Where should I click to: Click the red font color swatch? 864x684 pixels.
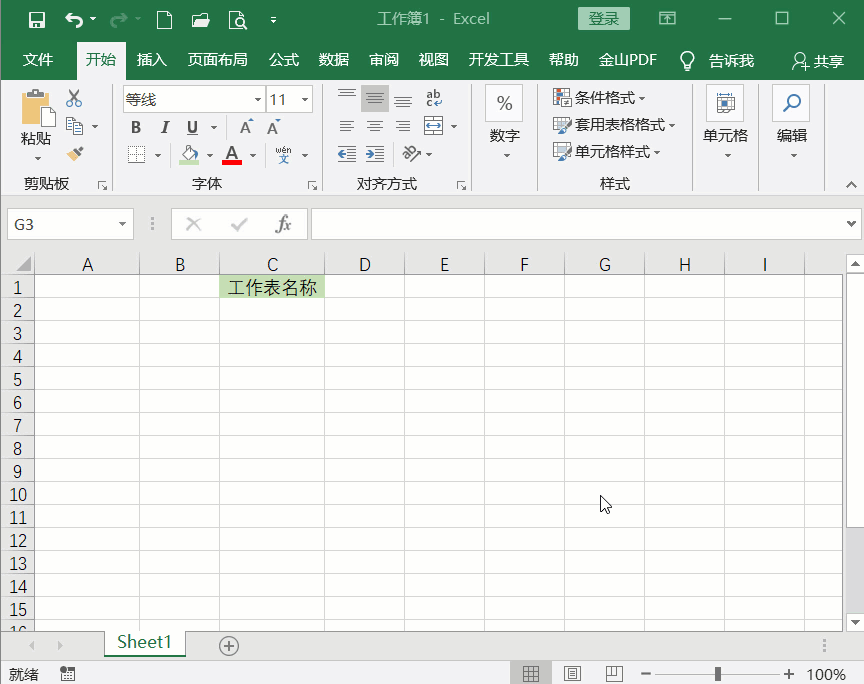point(232,155)
